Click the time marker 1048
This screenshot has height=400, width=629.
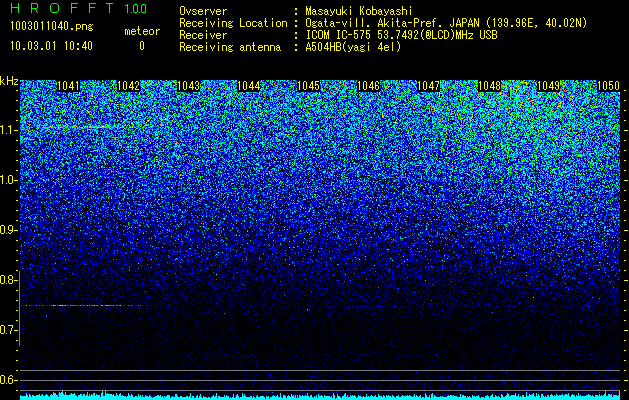[x=489, y=86]
